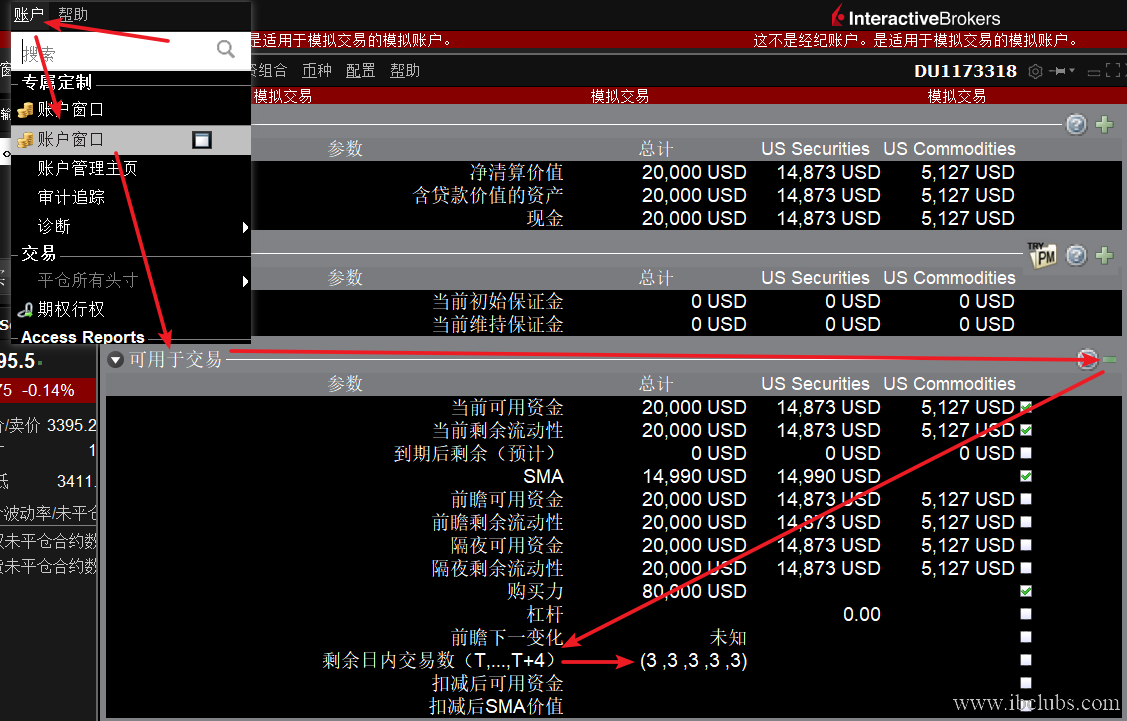Screen dimensions: 1127x721
Task: Click the 80,000 USD buying power value
Action: coord(694,592)
